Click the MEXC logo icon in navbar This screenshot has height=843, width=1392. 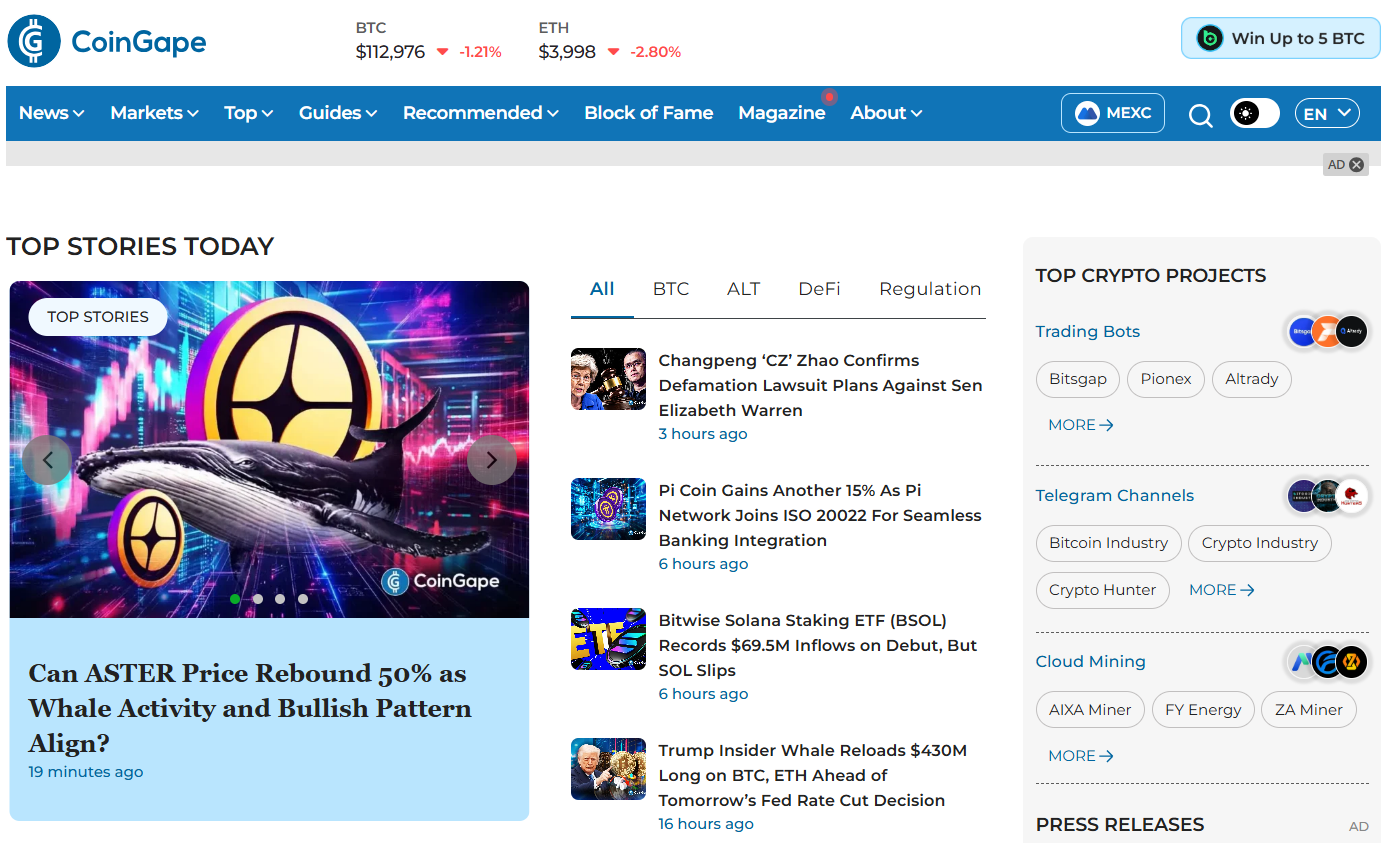click(1087, 113)
